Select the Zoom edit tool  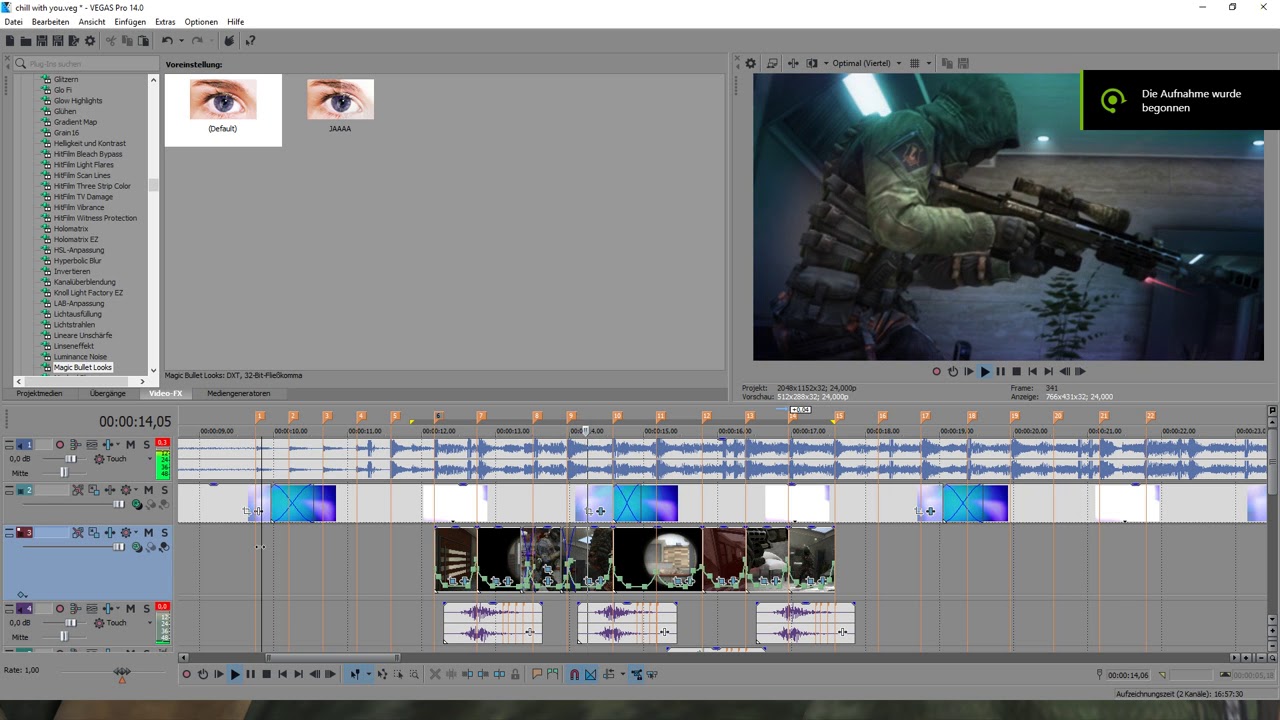coord(414,674)
